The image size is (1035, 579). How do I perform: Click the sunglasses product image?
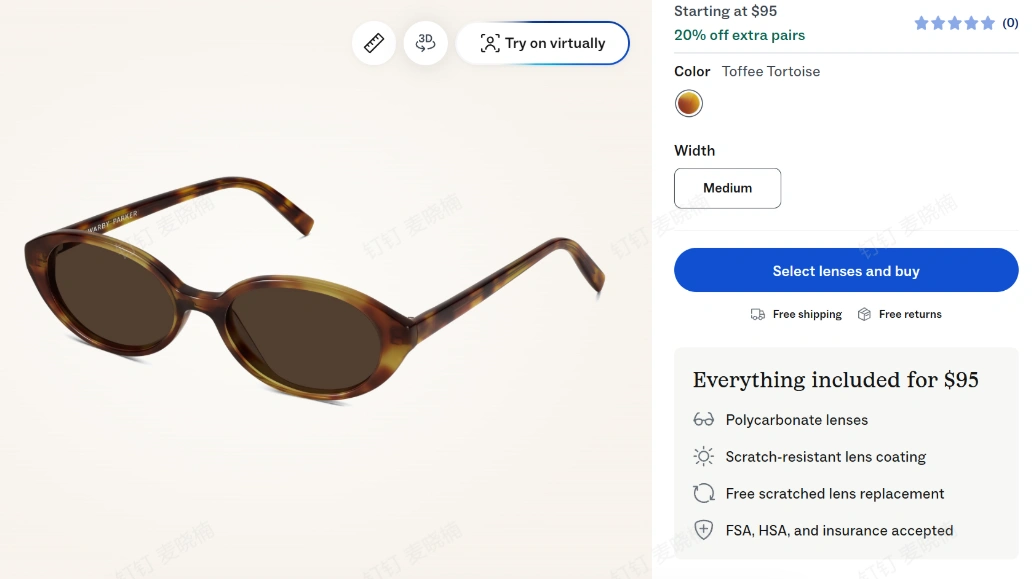tap(314, 289)
